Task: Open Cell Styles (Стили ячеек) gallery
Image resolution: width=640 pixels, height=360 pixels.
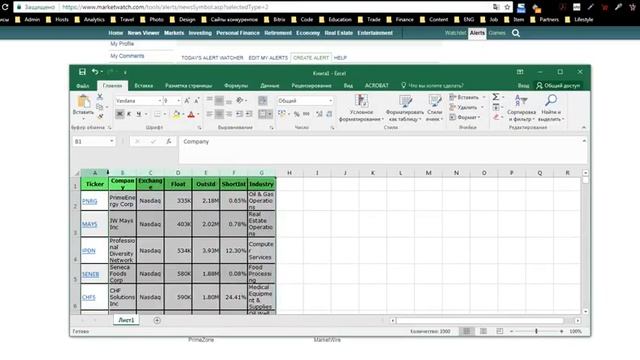Action: click(434, 108)
